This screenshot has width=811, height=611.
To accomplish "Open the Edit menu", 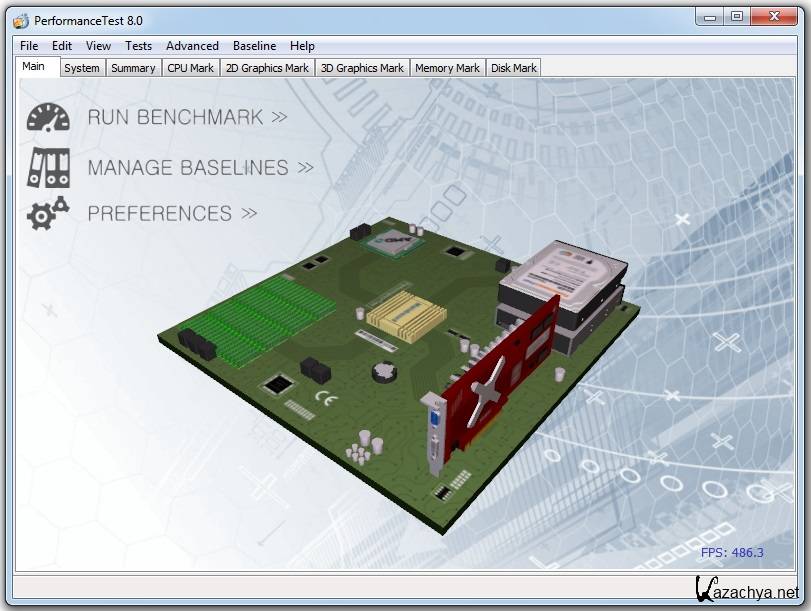I will [62, 45].
